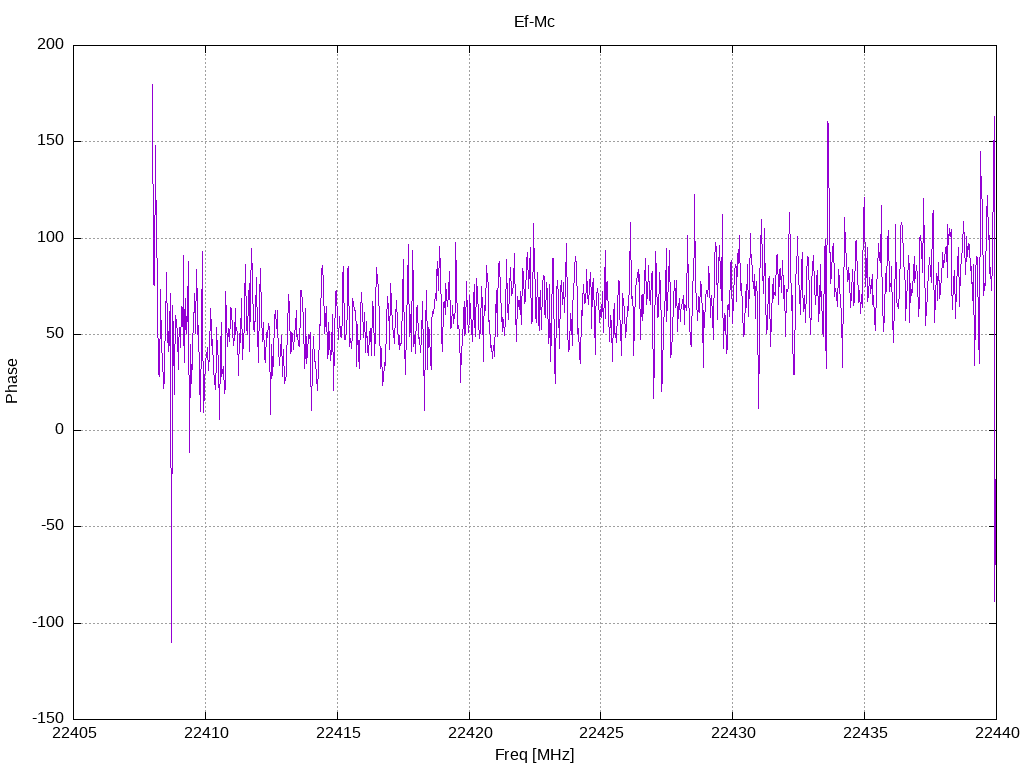The image size is (1024, 768).
Task: Click the x-axis tick label '22430'
Action: 733,733
